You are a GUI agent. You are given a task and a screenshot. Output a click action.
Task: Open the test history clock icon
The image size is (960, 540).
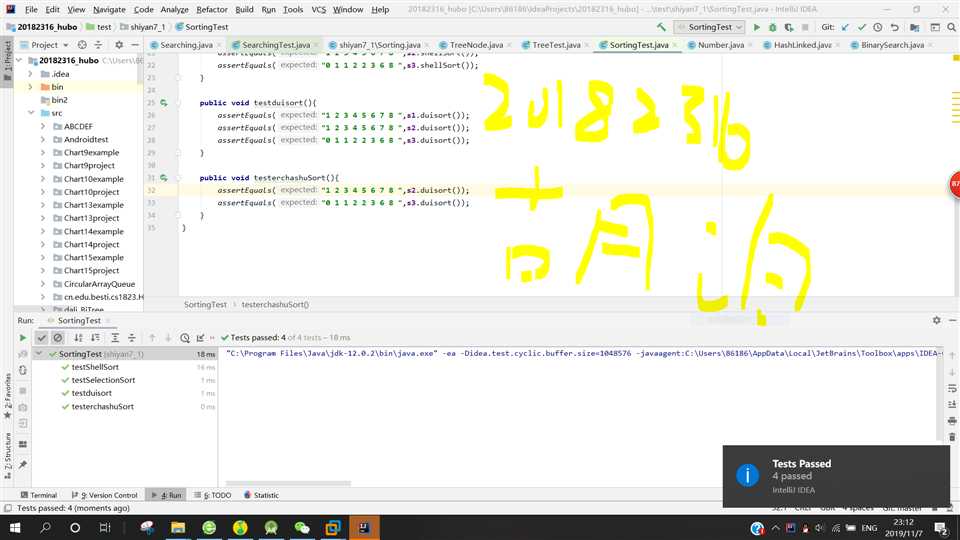tap(185, 337)
